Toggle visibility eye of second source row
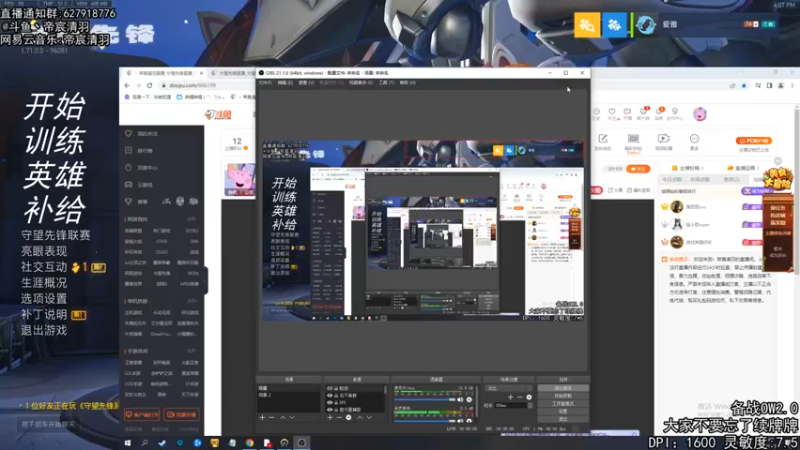This screenshot has width=800, height=450. (330, 395)
